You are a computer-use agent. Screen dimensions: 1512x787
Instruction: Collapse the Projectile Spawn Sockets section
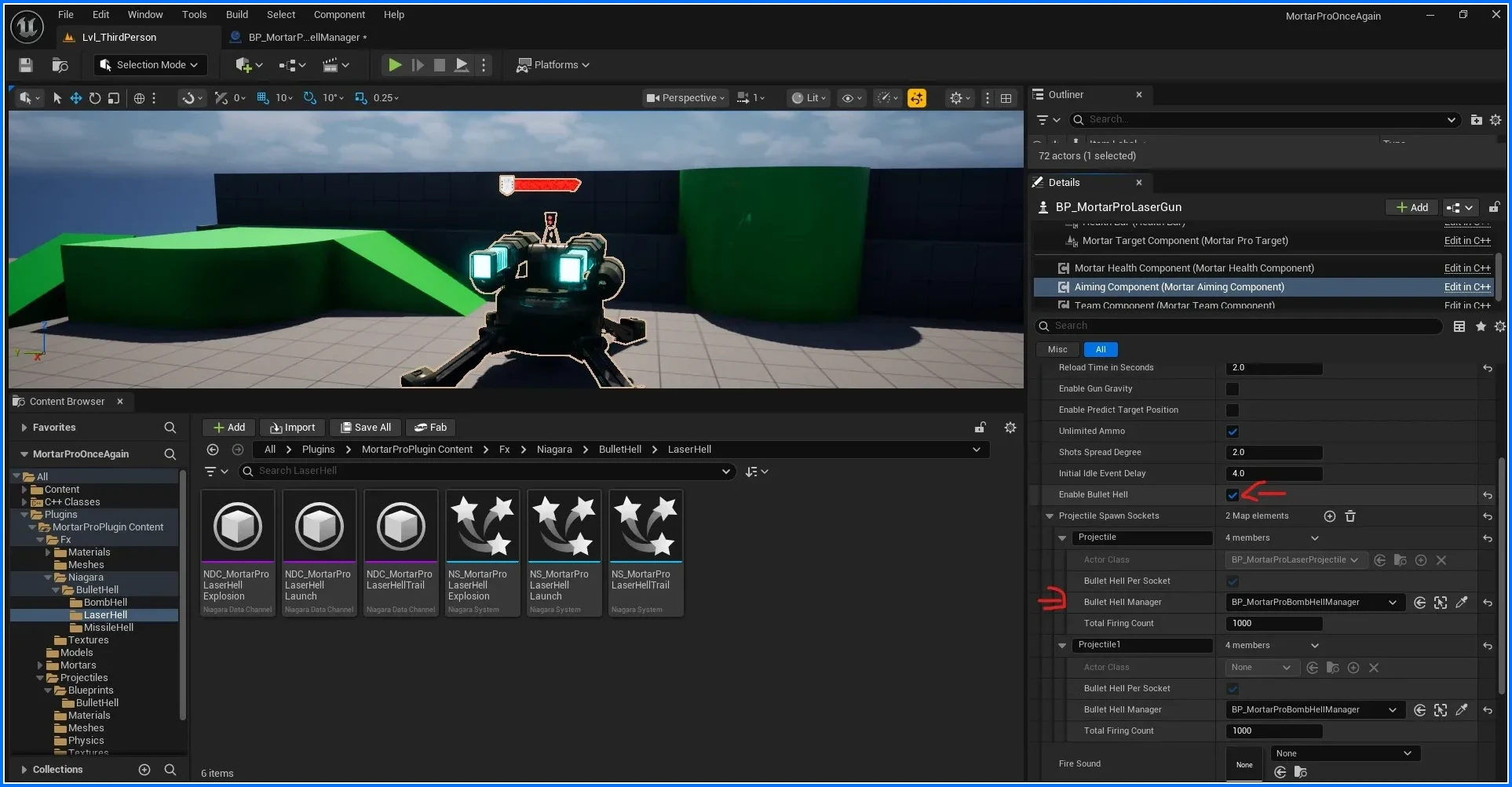point(1050,516)
